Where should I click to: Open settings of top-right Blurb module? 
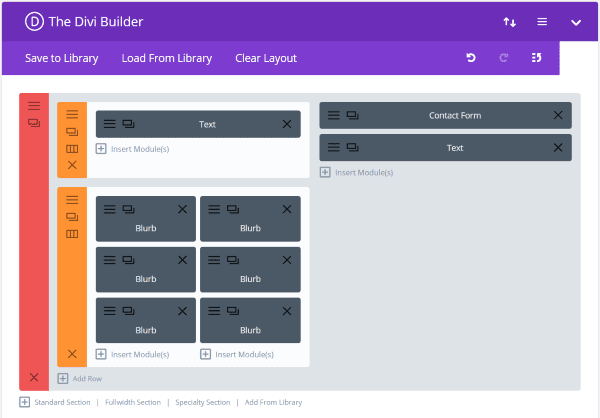214,209
